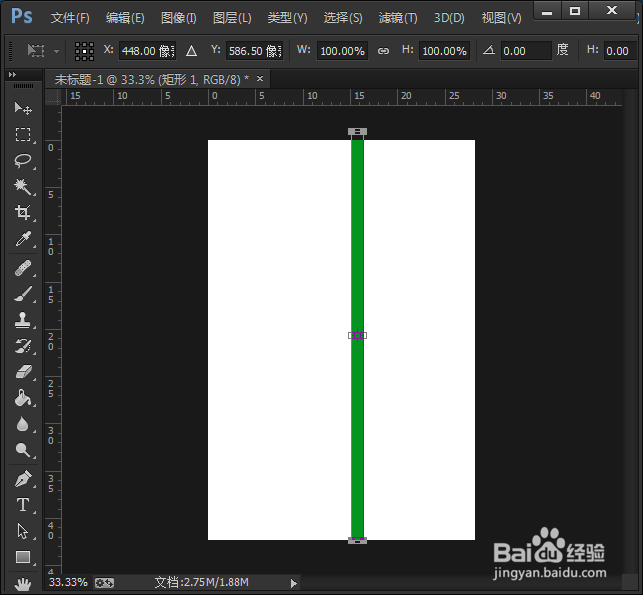Viewport: 643px width, 595px height.
Task: Open the 编辑(E) menu
Action: coord(125,18)
